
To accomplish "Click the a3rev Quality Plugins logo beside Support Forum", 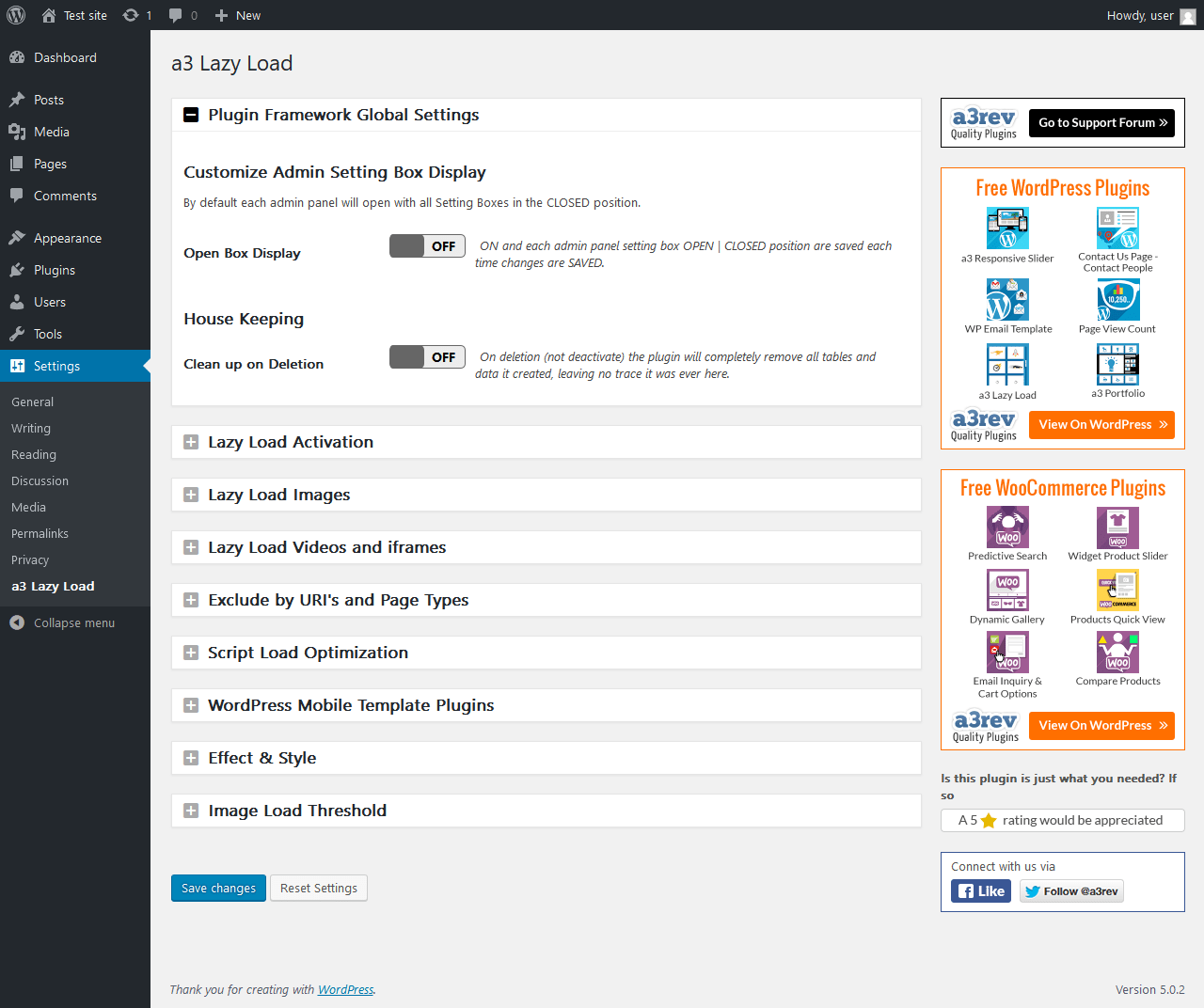I will coord(984,123).
